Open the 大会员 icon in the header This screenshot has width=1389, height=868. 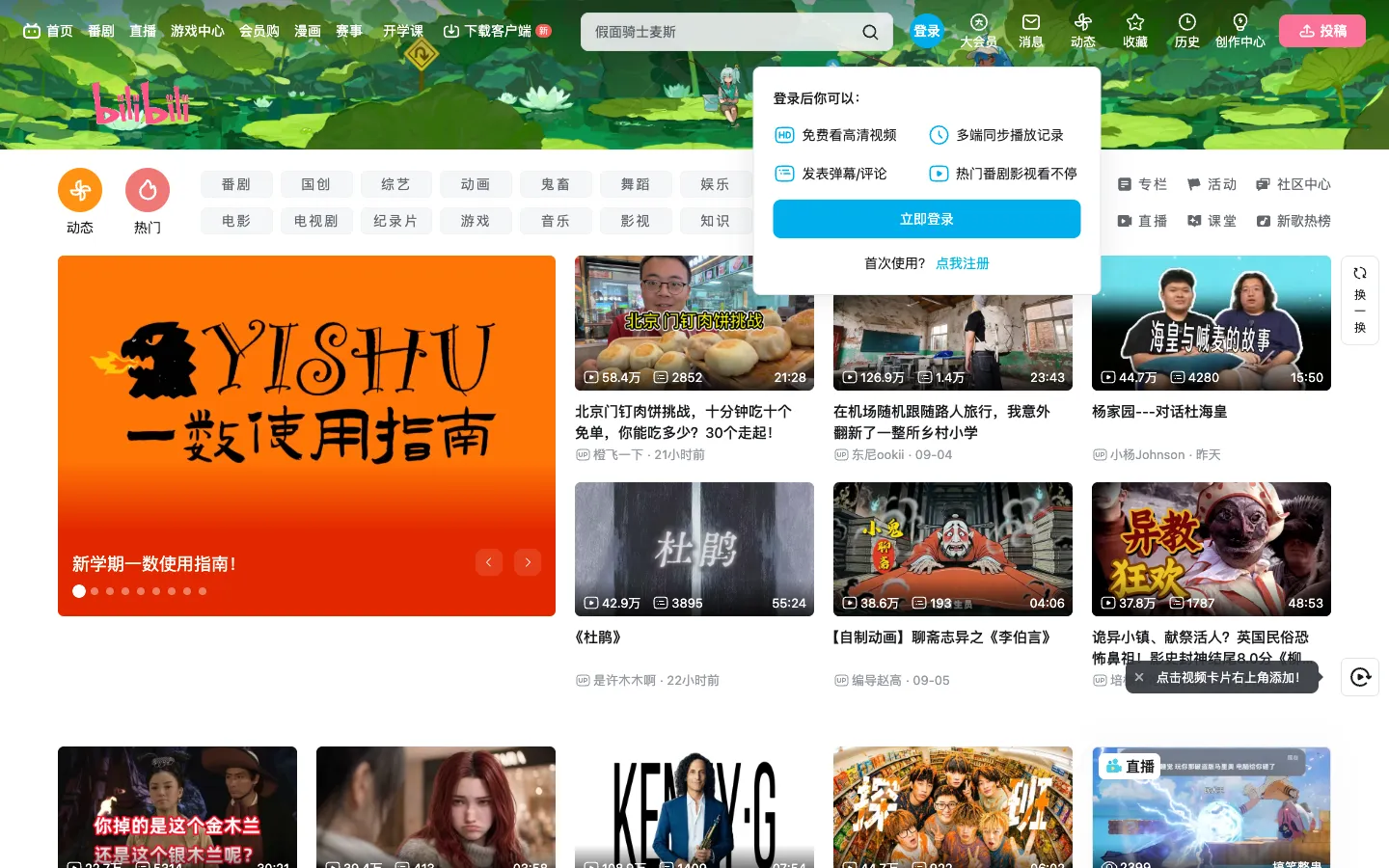pyautogui.click(x=979, y=31)
